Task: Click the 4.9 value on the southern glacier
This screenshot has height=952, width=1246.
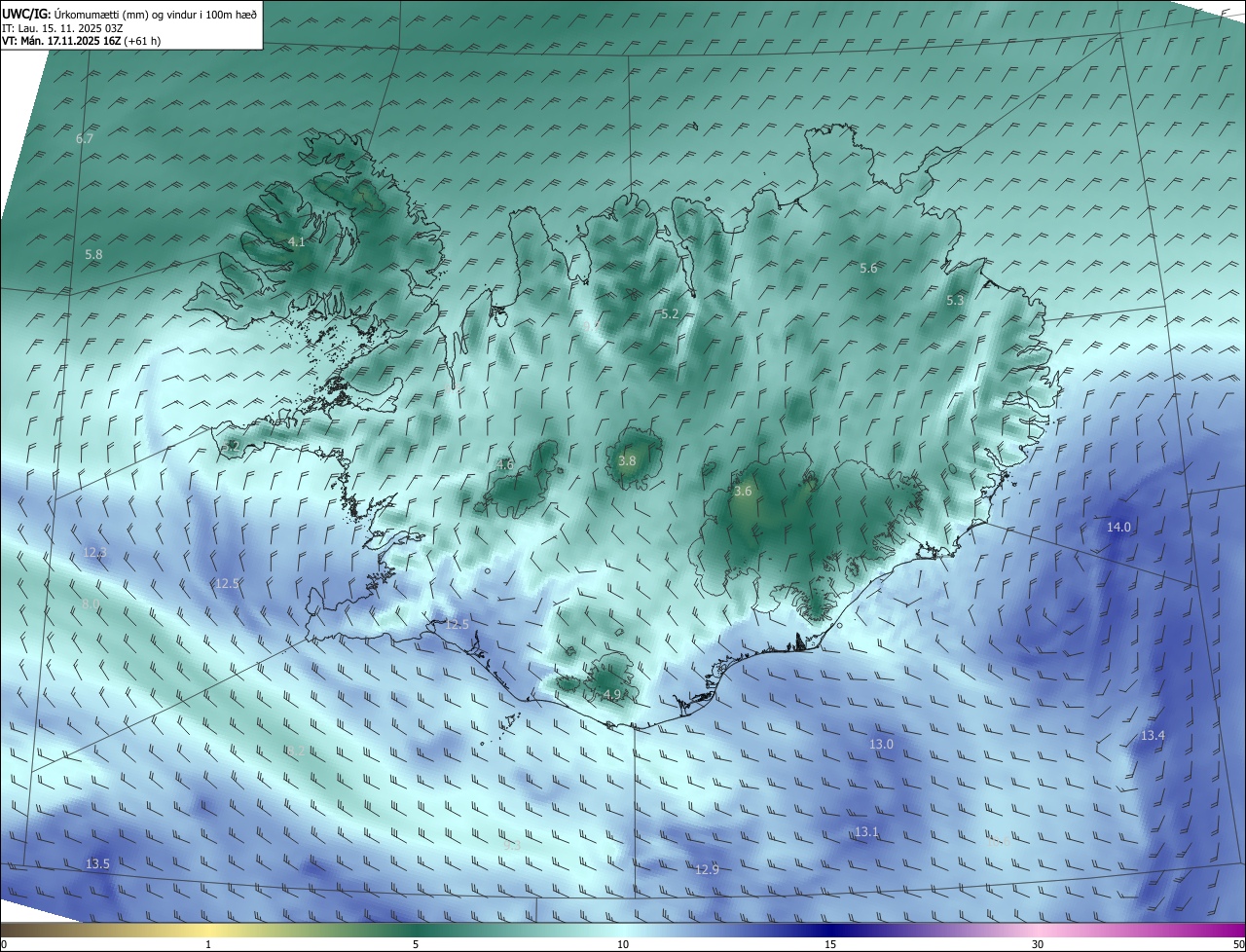Action: [612, 695]
